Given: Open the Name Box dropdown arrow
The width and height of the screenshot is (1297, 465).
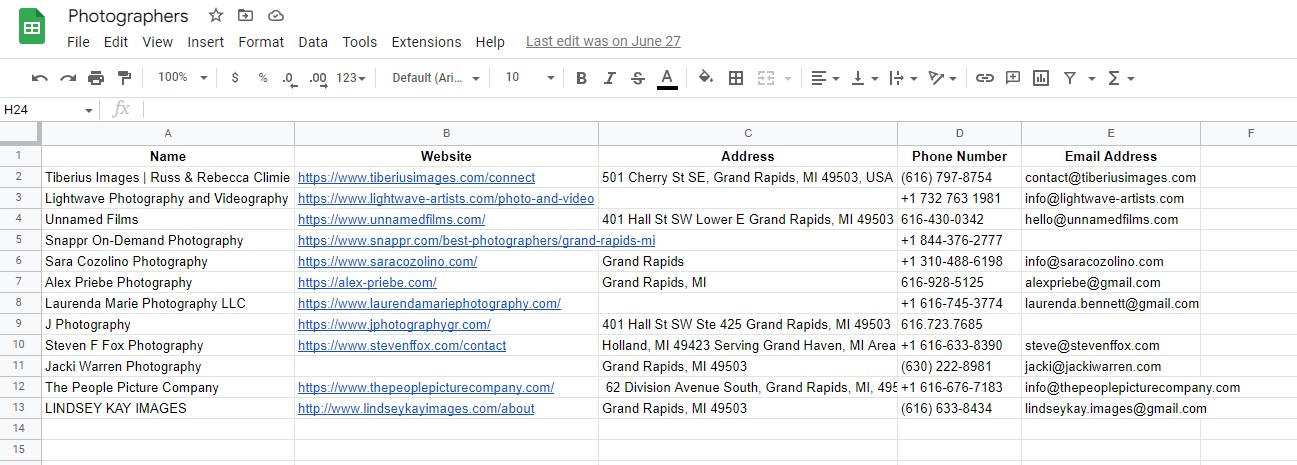Looking at the screenshot, I should point(89,110).
